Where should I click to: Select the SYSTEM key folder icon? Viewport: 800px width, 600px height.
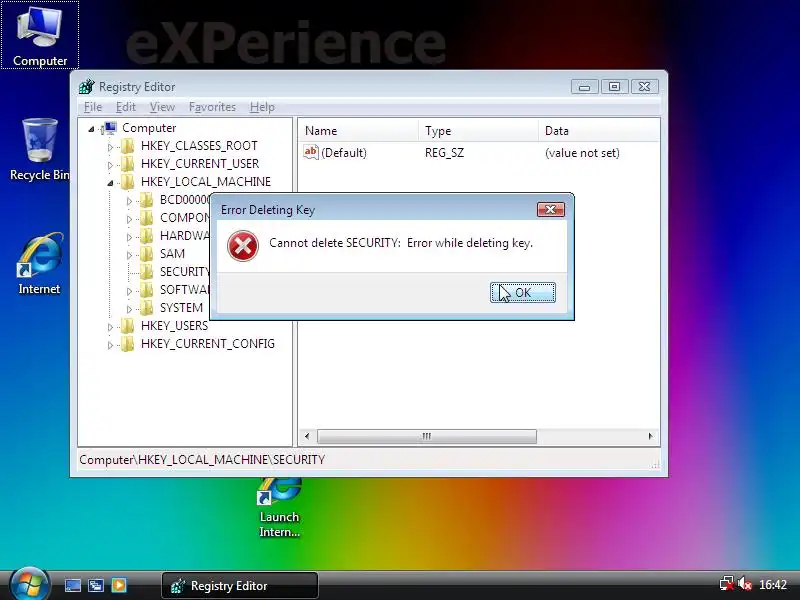(x=146, y=308)
